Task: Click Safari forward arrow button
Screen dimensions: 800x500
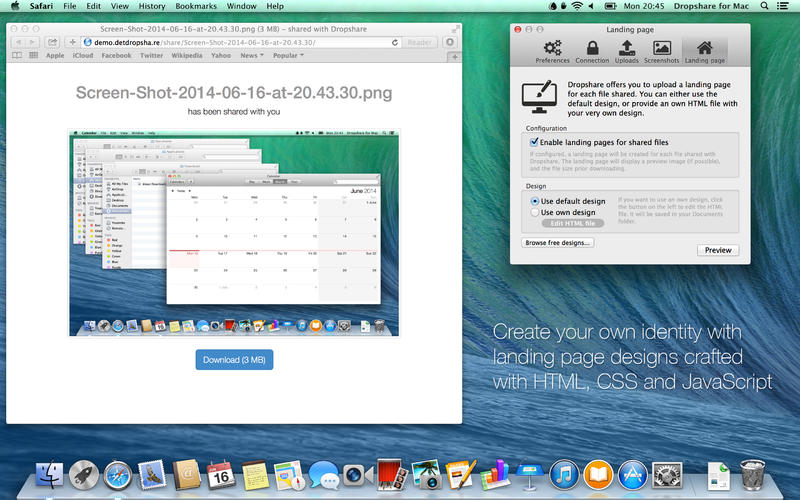Action: click(32, 42)
